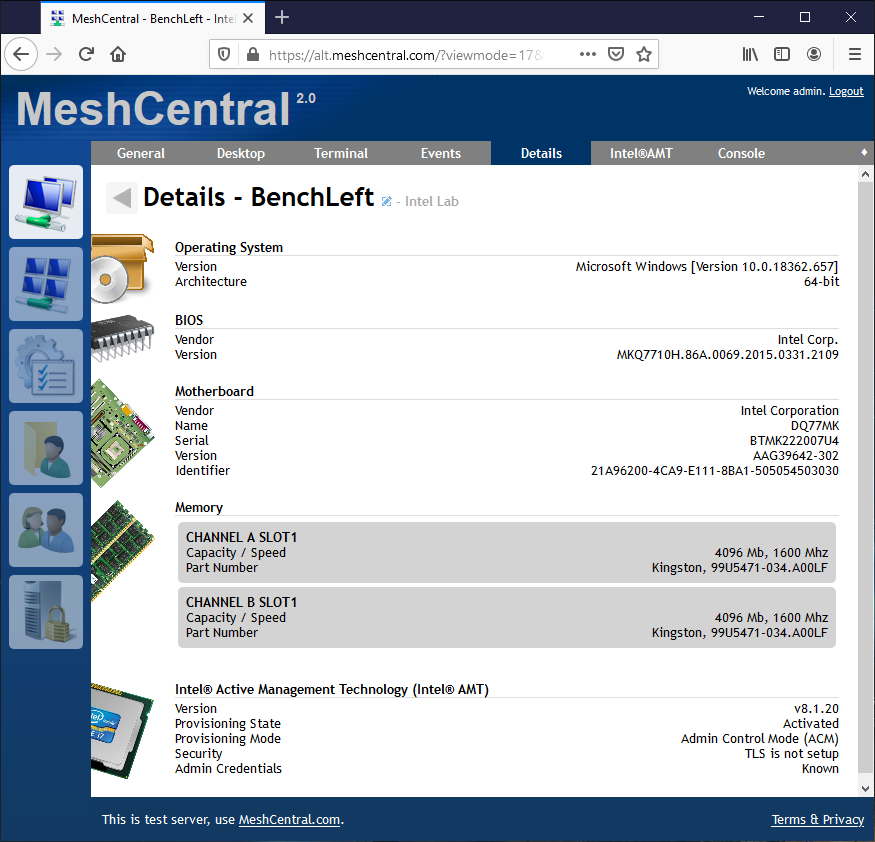Screen dimensions: 875x842
Task: Open My Users sidebar icon
Action: [46, 530]
